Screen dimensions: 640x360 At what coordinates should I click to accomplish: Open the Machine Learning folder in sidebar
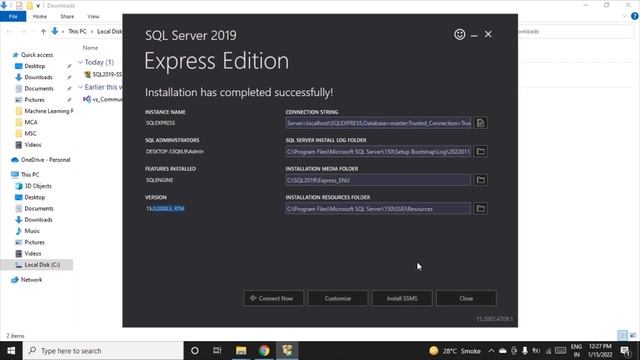click(x=49, y=111)
